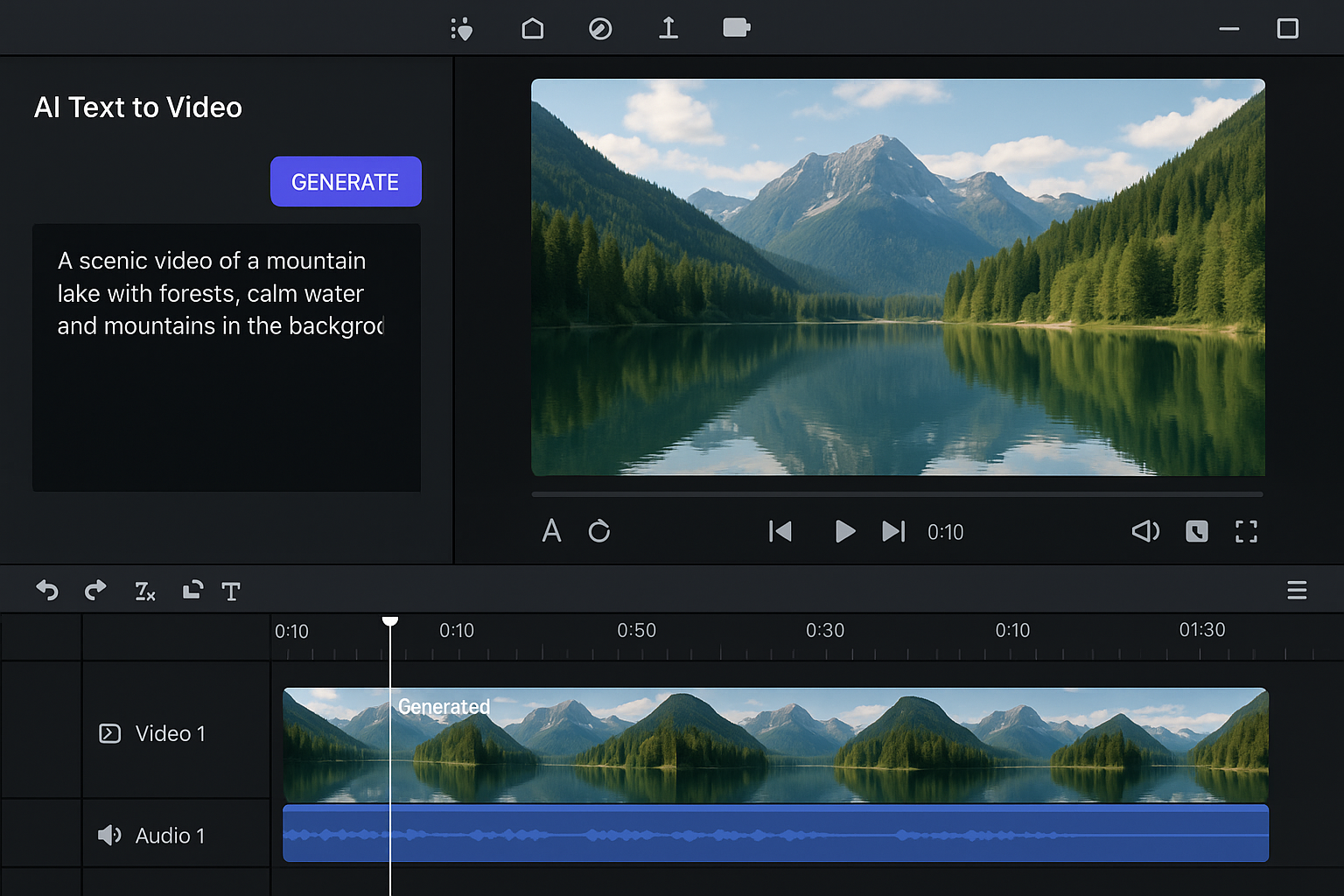Click the 0:10 time display beside playback controls
The image size is (1344, 896).
point(945,532)
